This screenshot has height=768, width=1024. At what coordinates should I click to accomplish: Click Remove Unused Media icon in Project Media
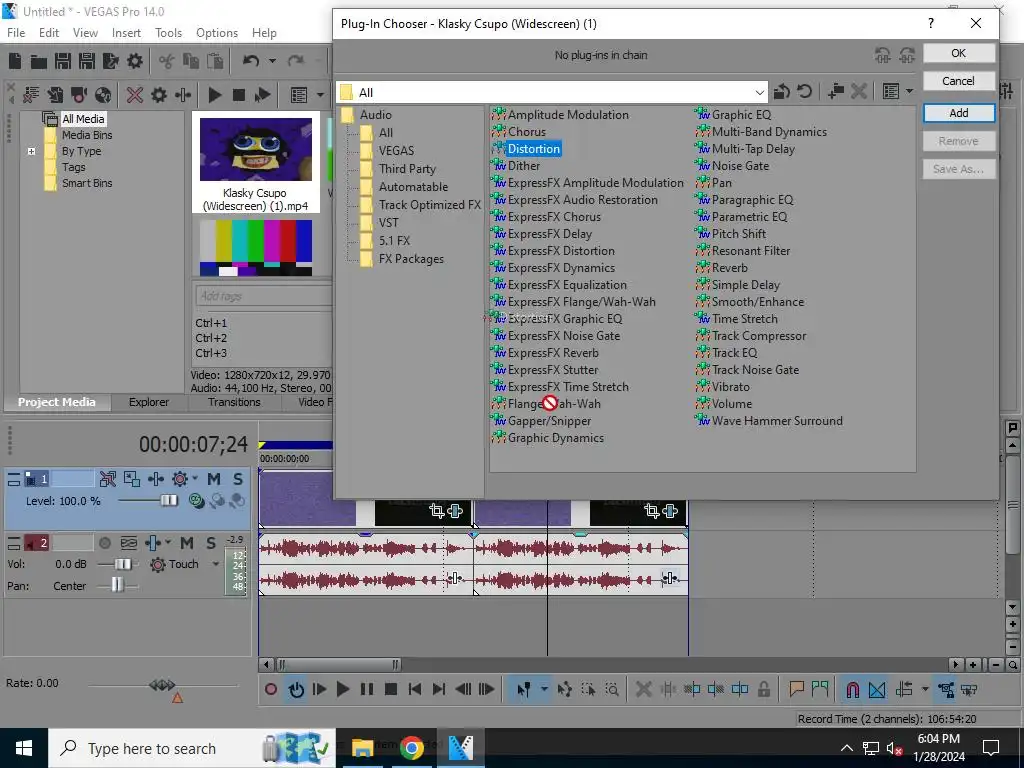(x=31, y=95)
